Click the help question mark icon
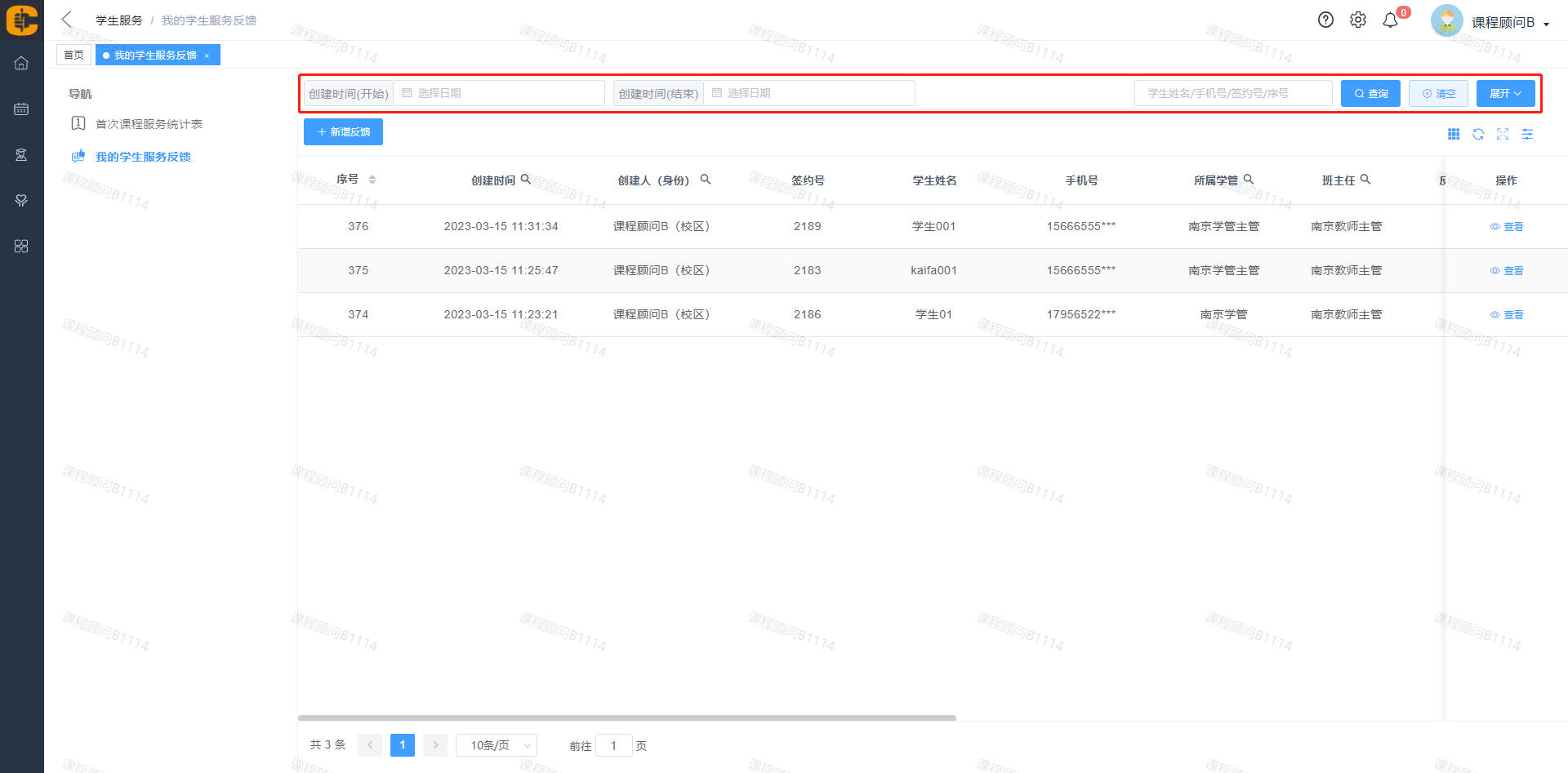Screen dimensions: 1568x773 point(1325,20)
